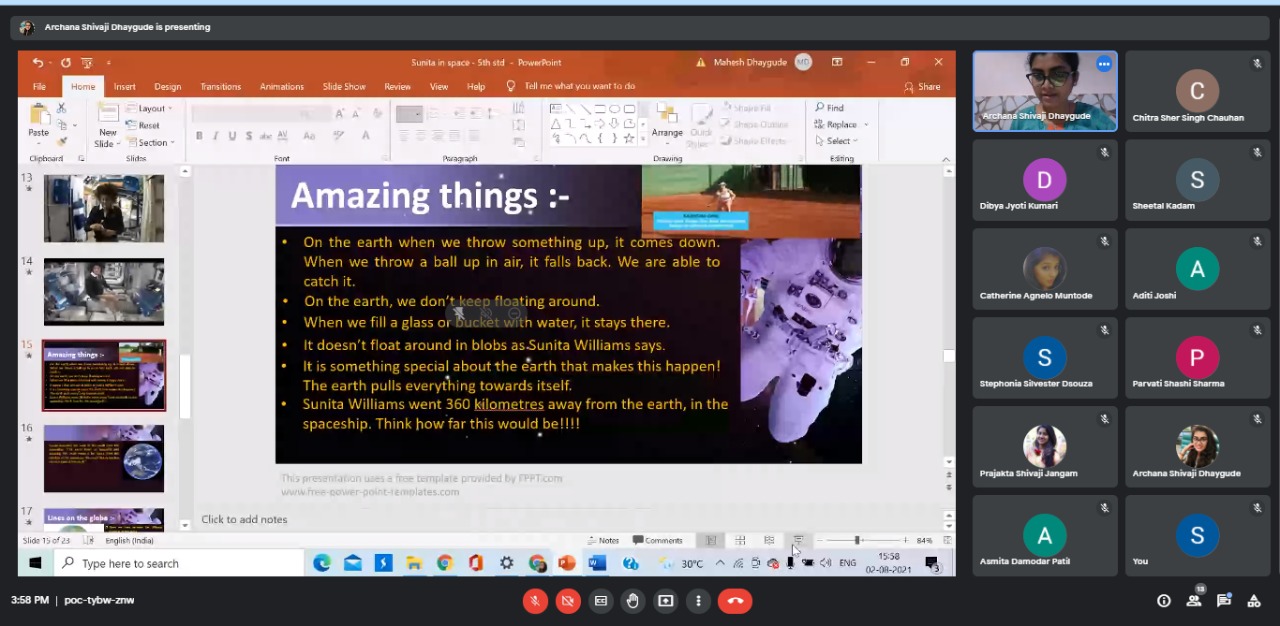Open the Meet chat panel icon
Viewport: 1280px width, 626px height.
(1223, 601)
